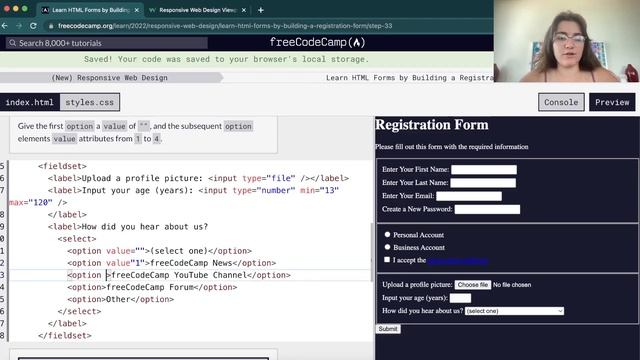Image resolution: width=640 pixels, height=360 pixels.
Task: Open the (New) Responsive Web Design breadcrumb
Action: [109, 78]
